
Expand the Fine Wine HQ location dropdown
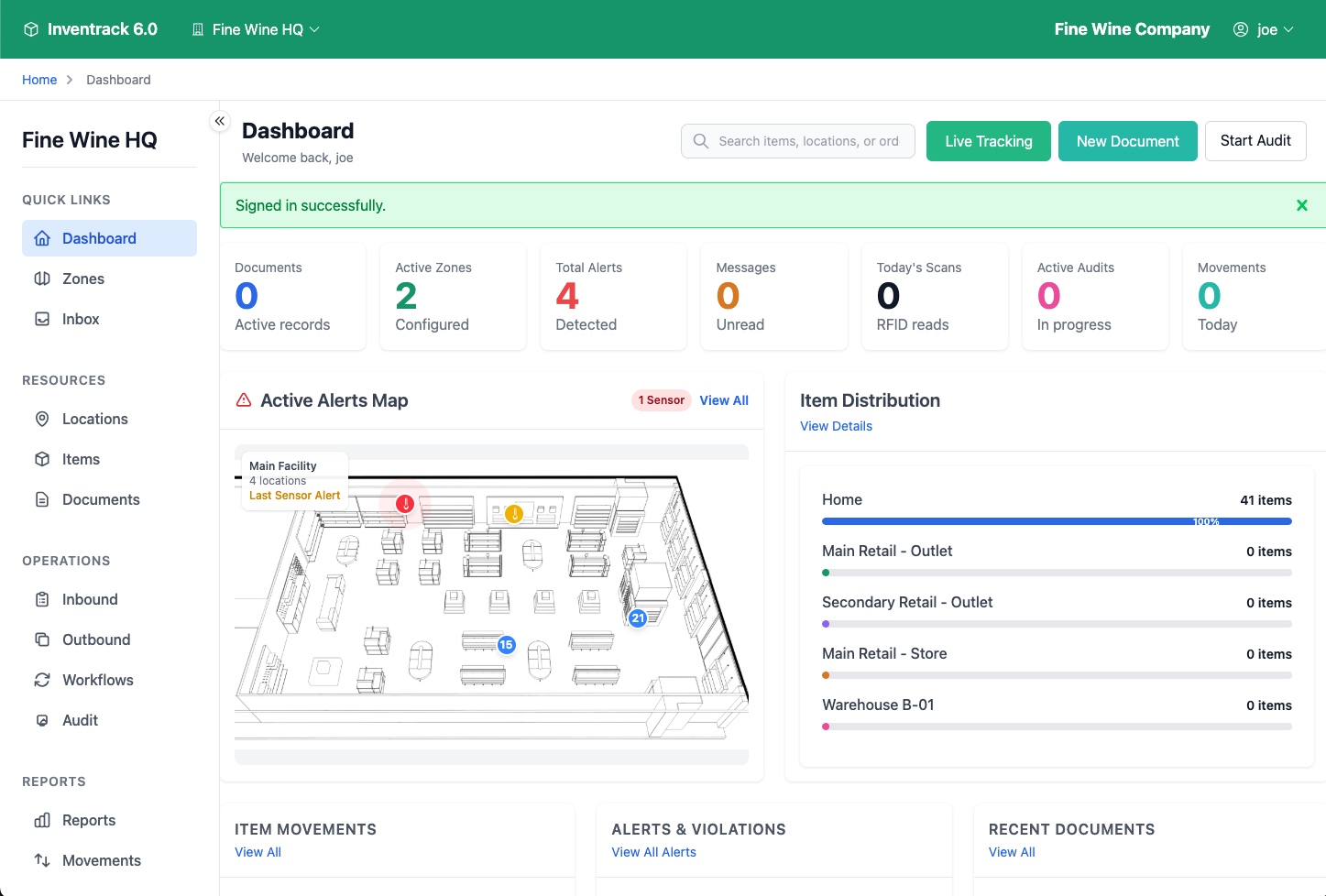(257, 29)
